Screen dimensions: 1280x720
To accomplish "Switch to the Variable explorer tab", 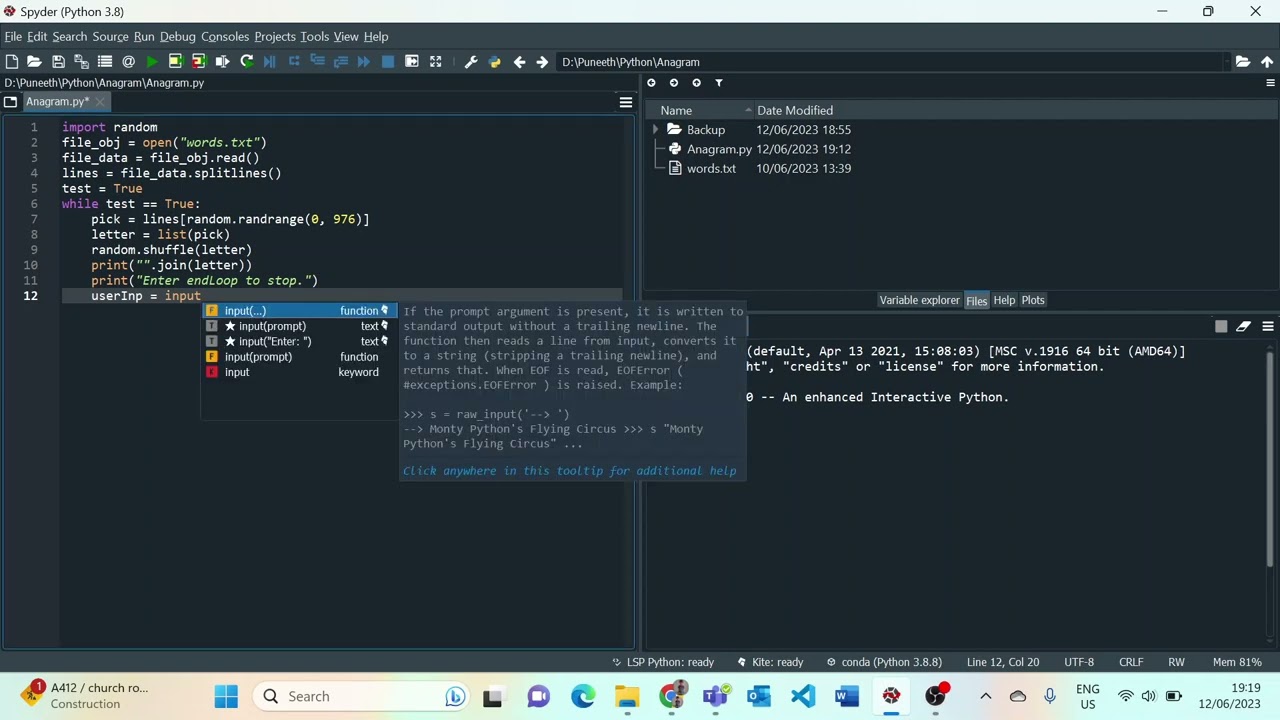I will point(919,300).
